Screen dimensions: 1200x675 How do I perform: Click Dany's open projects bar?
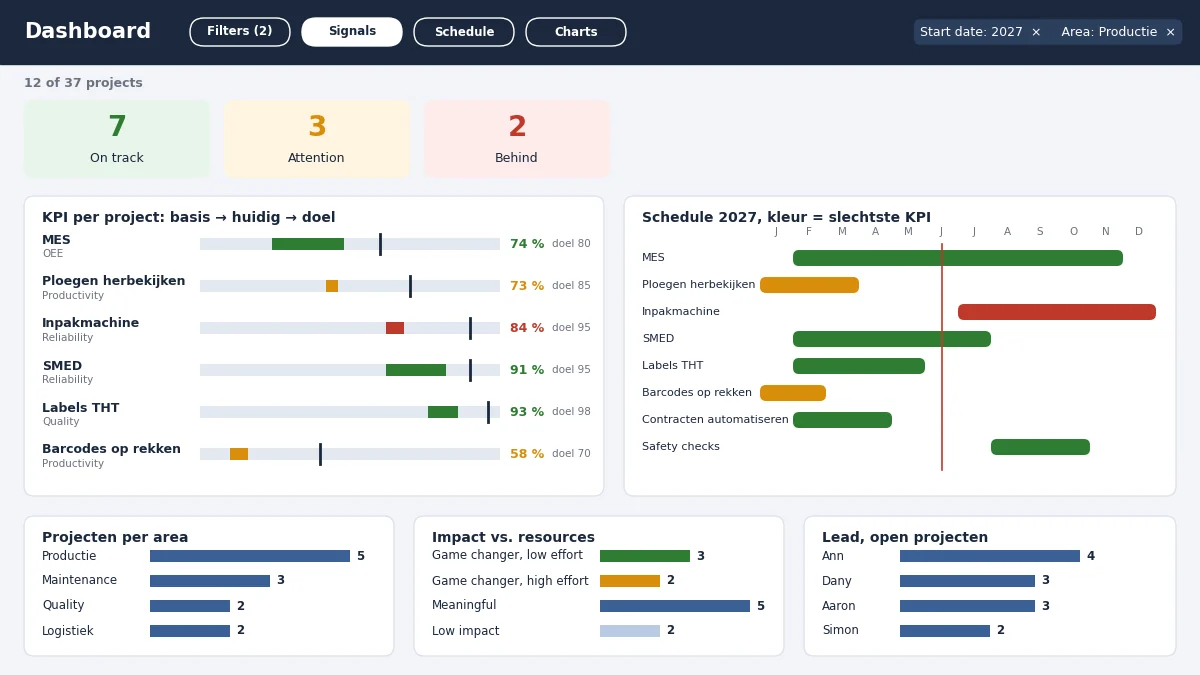967,581
